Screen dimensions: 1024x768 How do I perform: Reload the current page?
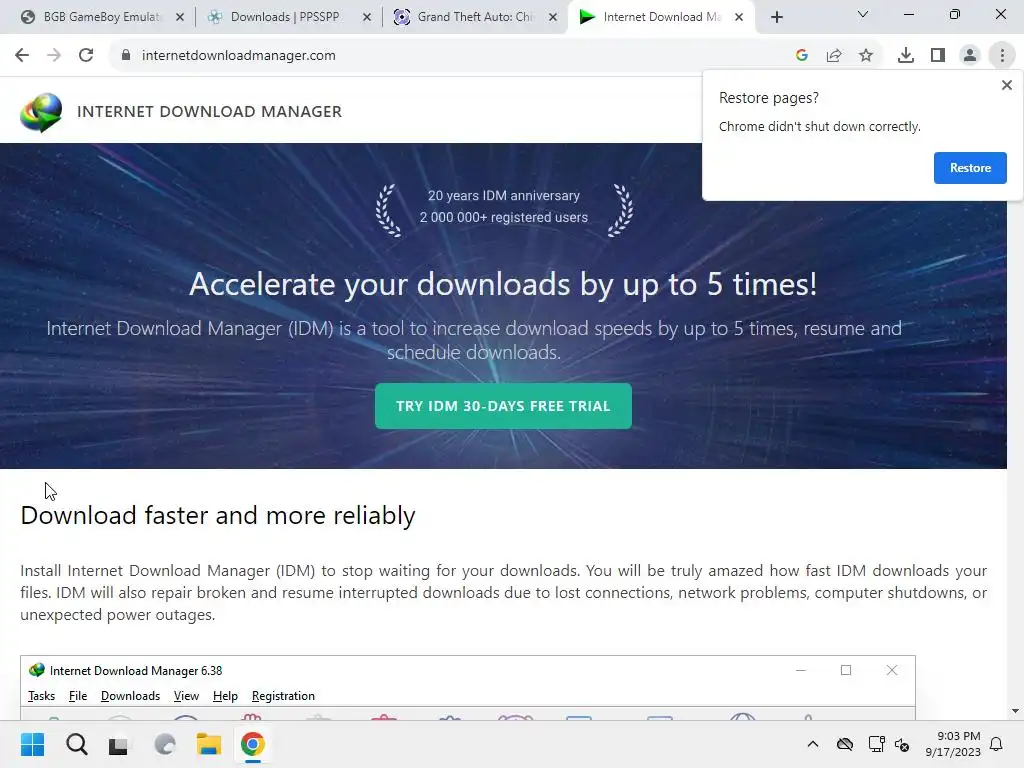click(x=86, y=55)
